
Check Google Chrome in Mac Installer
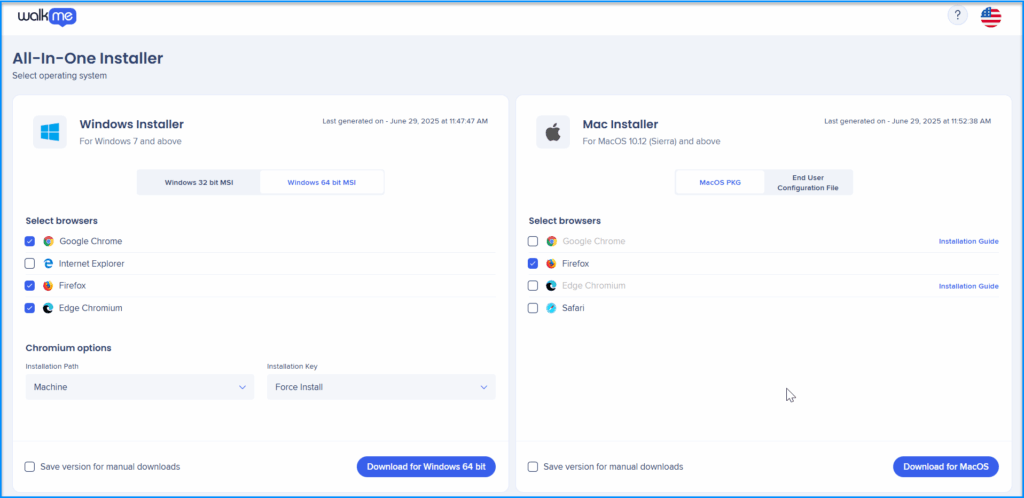pos(533,241)
